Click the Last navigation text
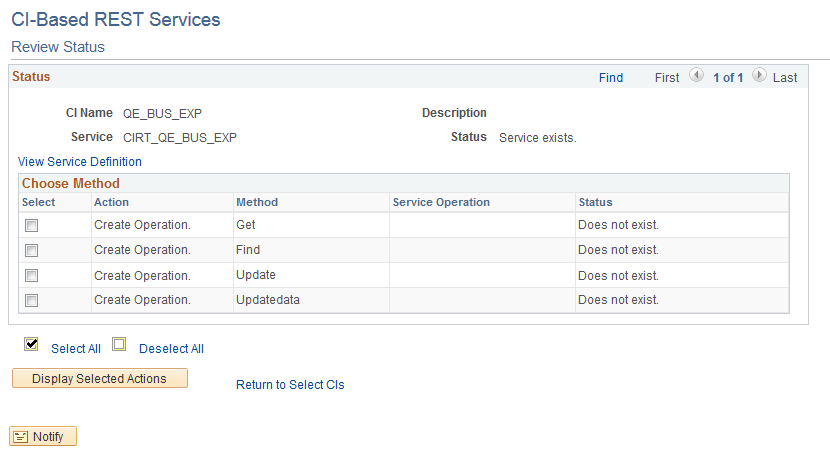The width and height of the screenshot is (830, 461). 785,78
